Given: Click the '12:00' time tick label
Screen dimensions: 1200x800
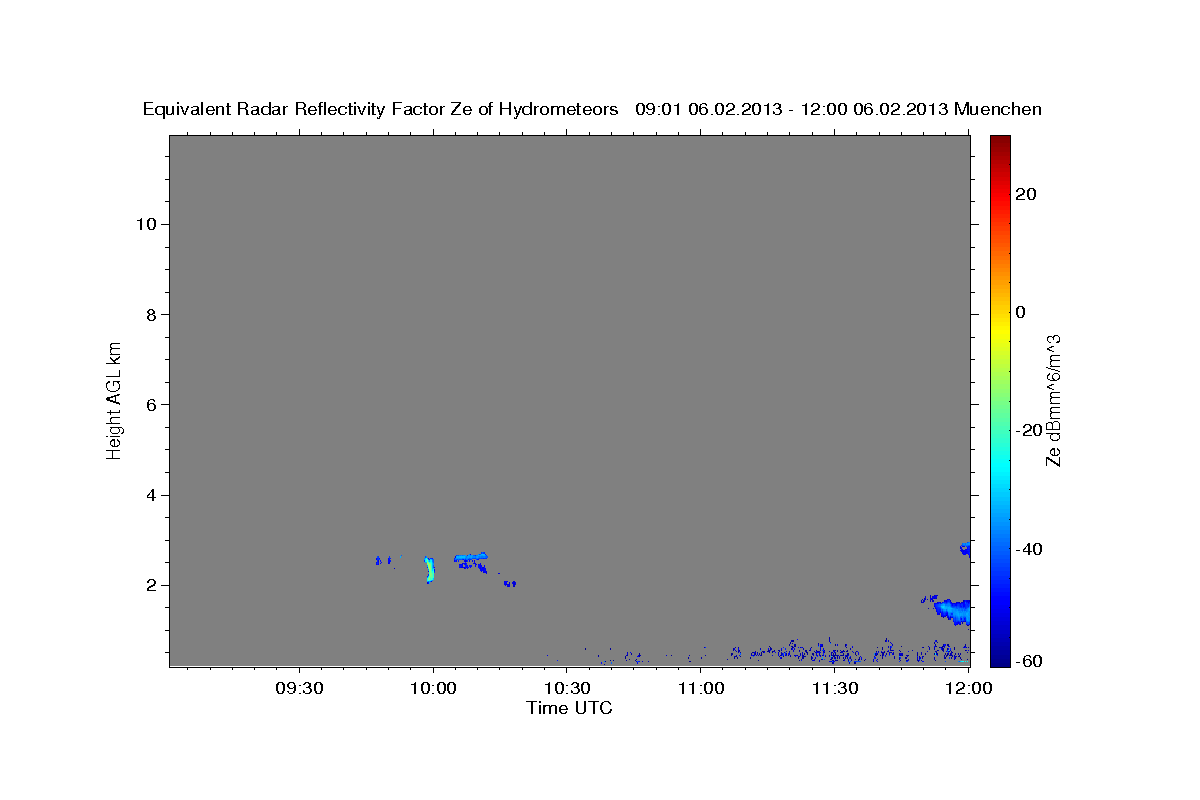Looking at the screenshot, I should click(x=969, y=688).
